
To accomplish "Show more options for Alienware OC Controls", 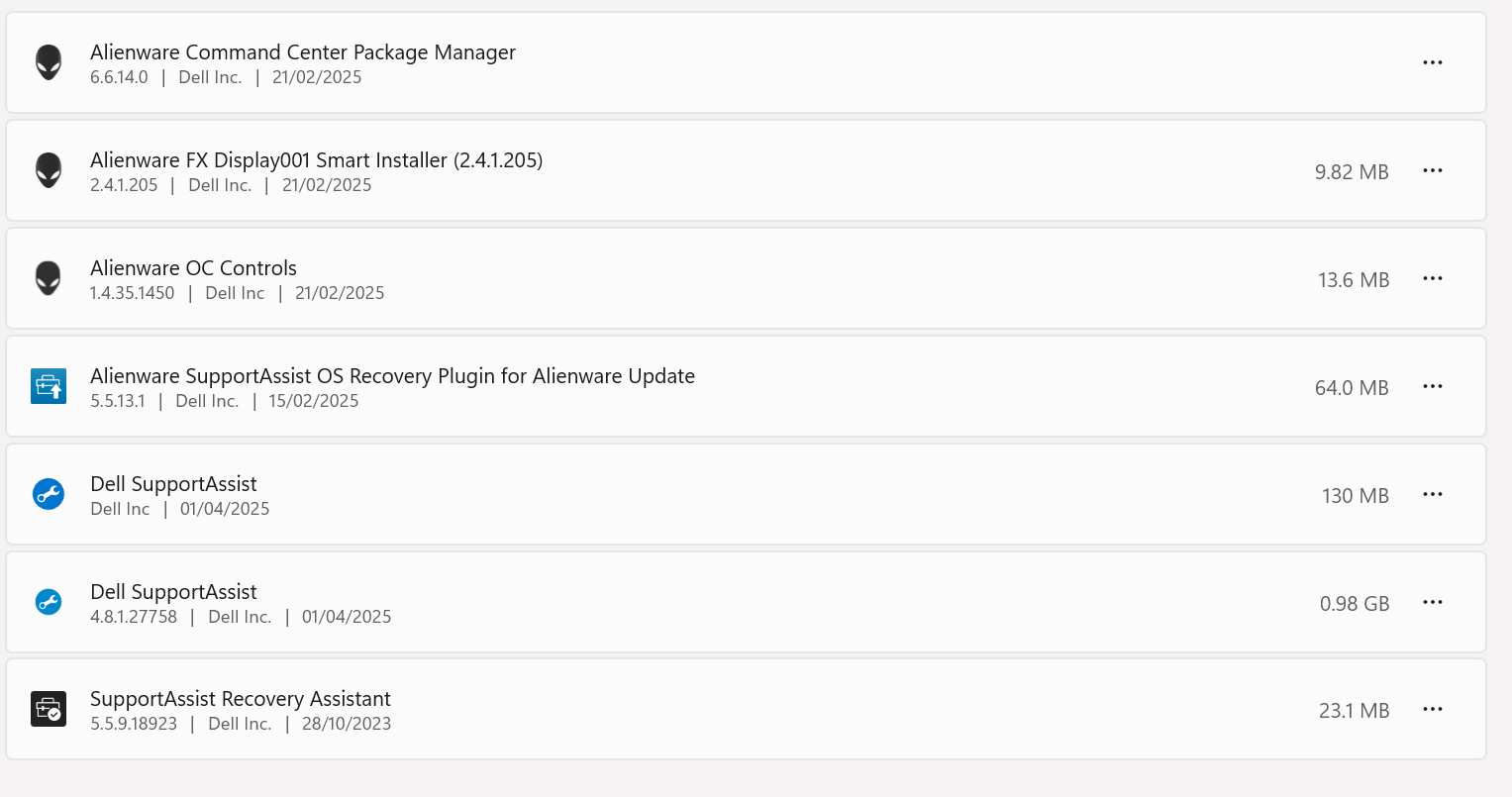I will [x=1432, y=278].
